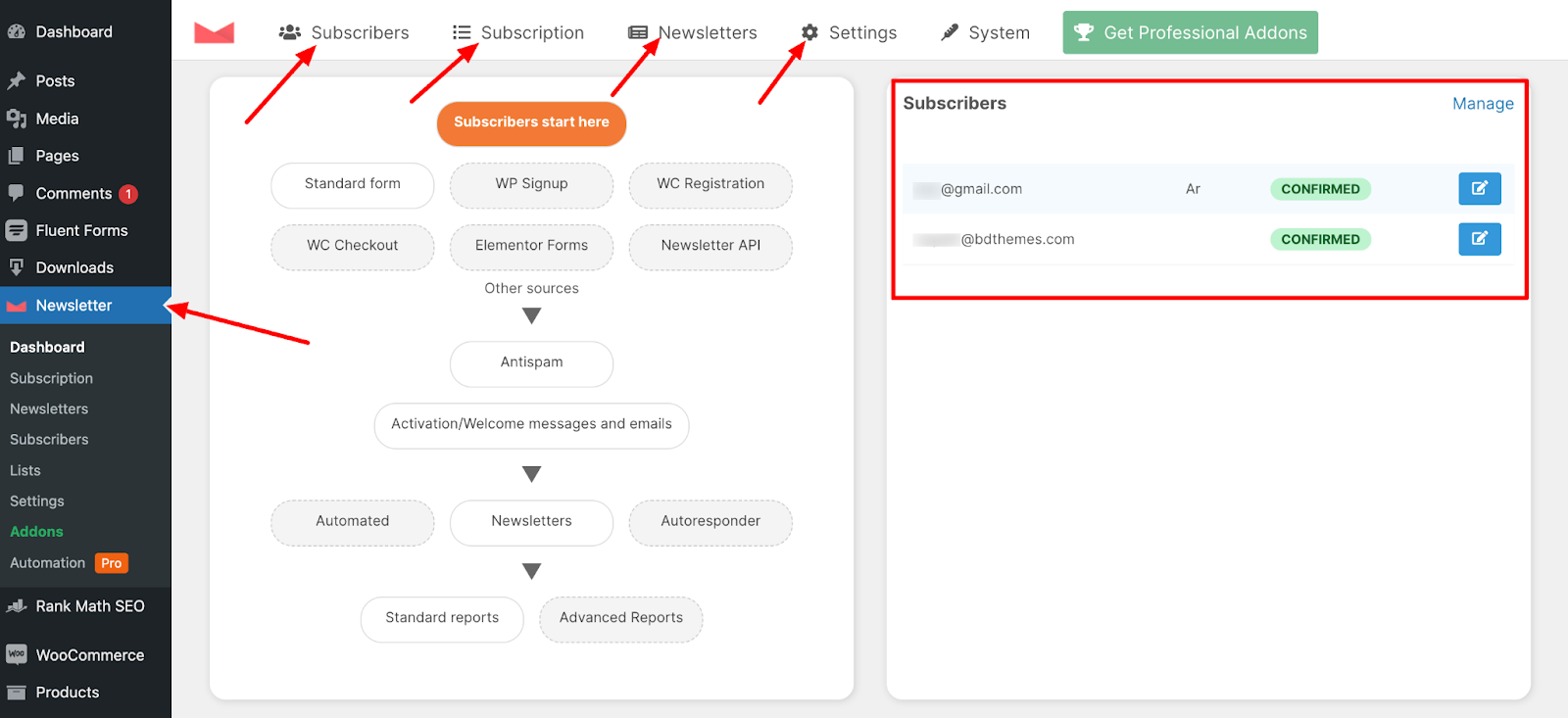
Task: Select the Newsletter API box
Action: 710,246
